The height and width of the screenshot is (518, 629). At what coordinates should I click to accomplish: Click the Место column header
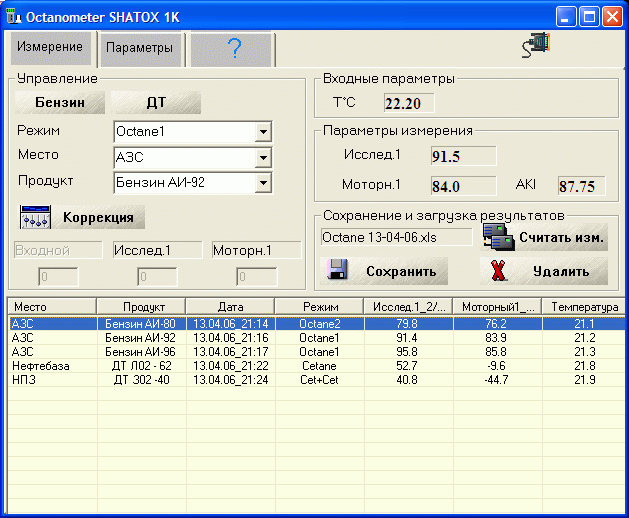click(52, 307)
